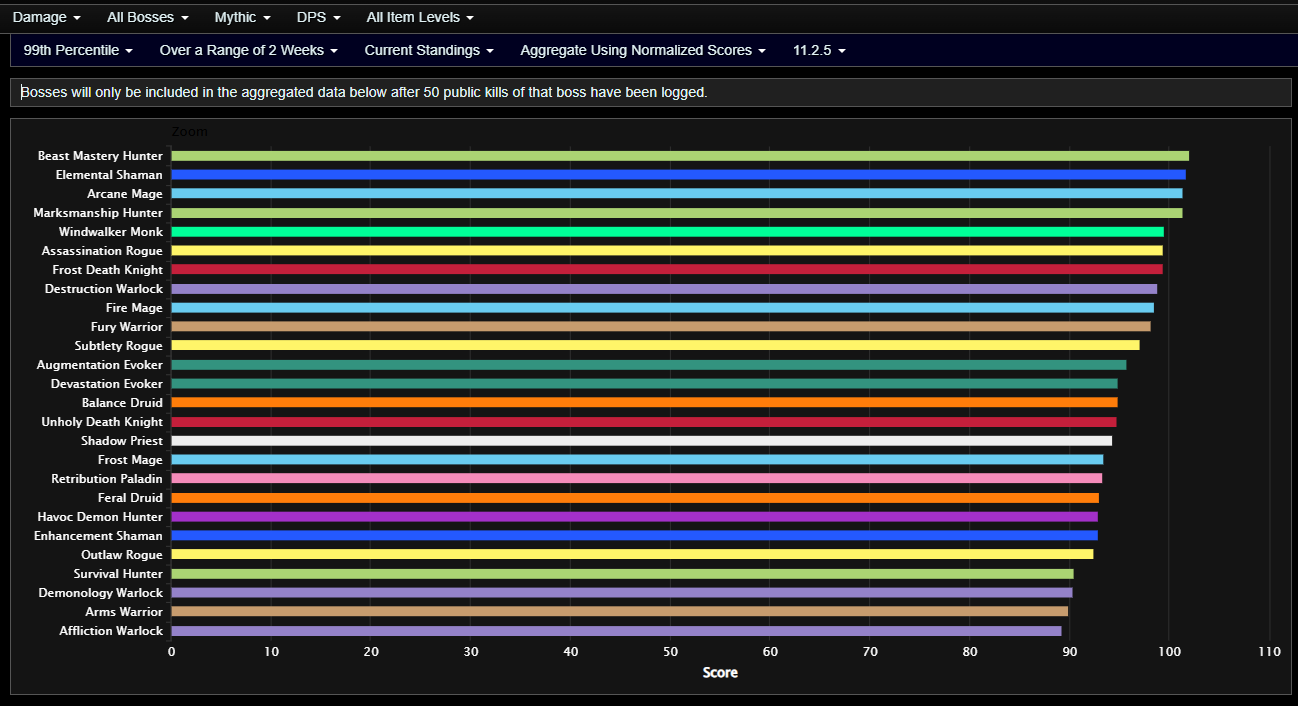Click the Survival Hunter bar
This screenshot has height=706, width=1298.
[623, 574]
